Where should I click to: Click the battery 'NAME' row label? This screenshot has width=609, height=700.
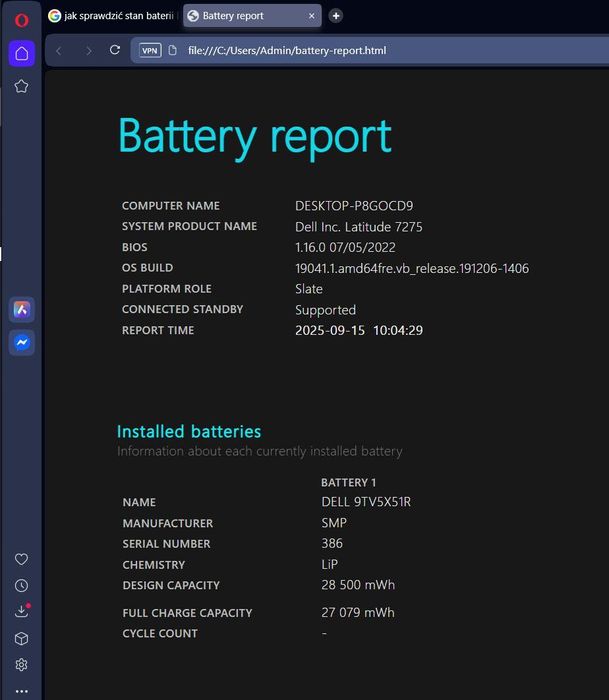[x=139, y=502]
